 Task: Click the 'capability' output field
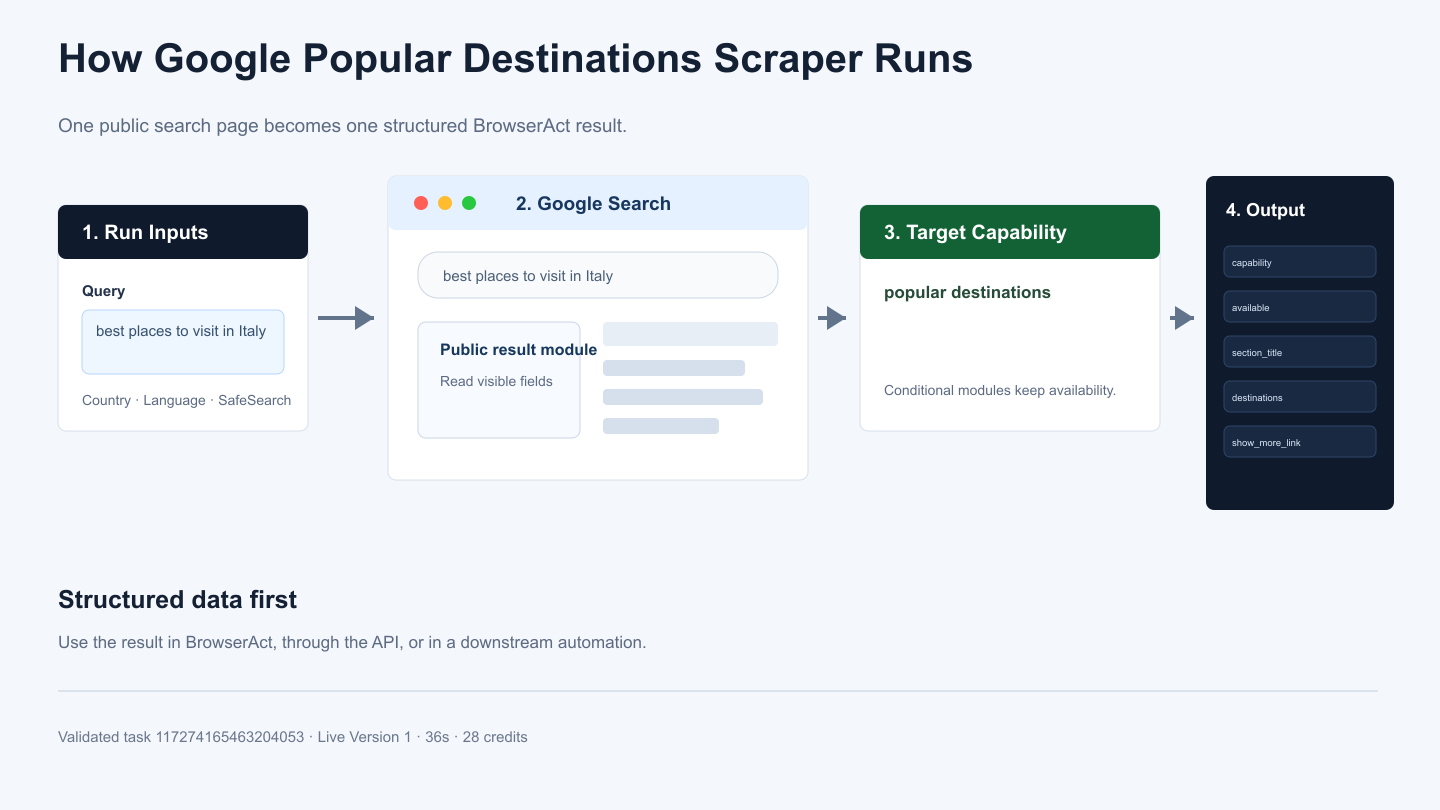point(1300,262)
